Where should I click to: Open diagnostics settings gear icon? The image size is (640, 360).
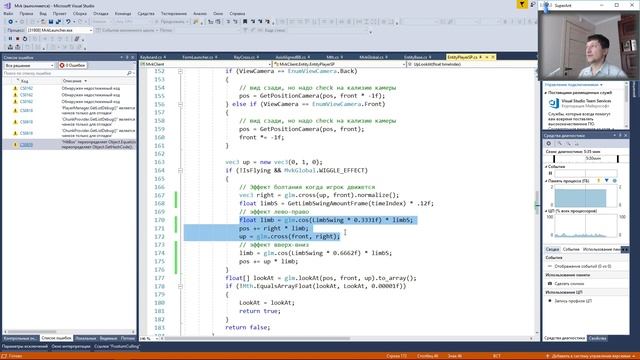(549, 143)
